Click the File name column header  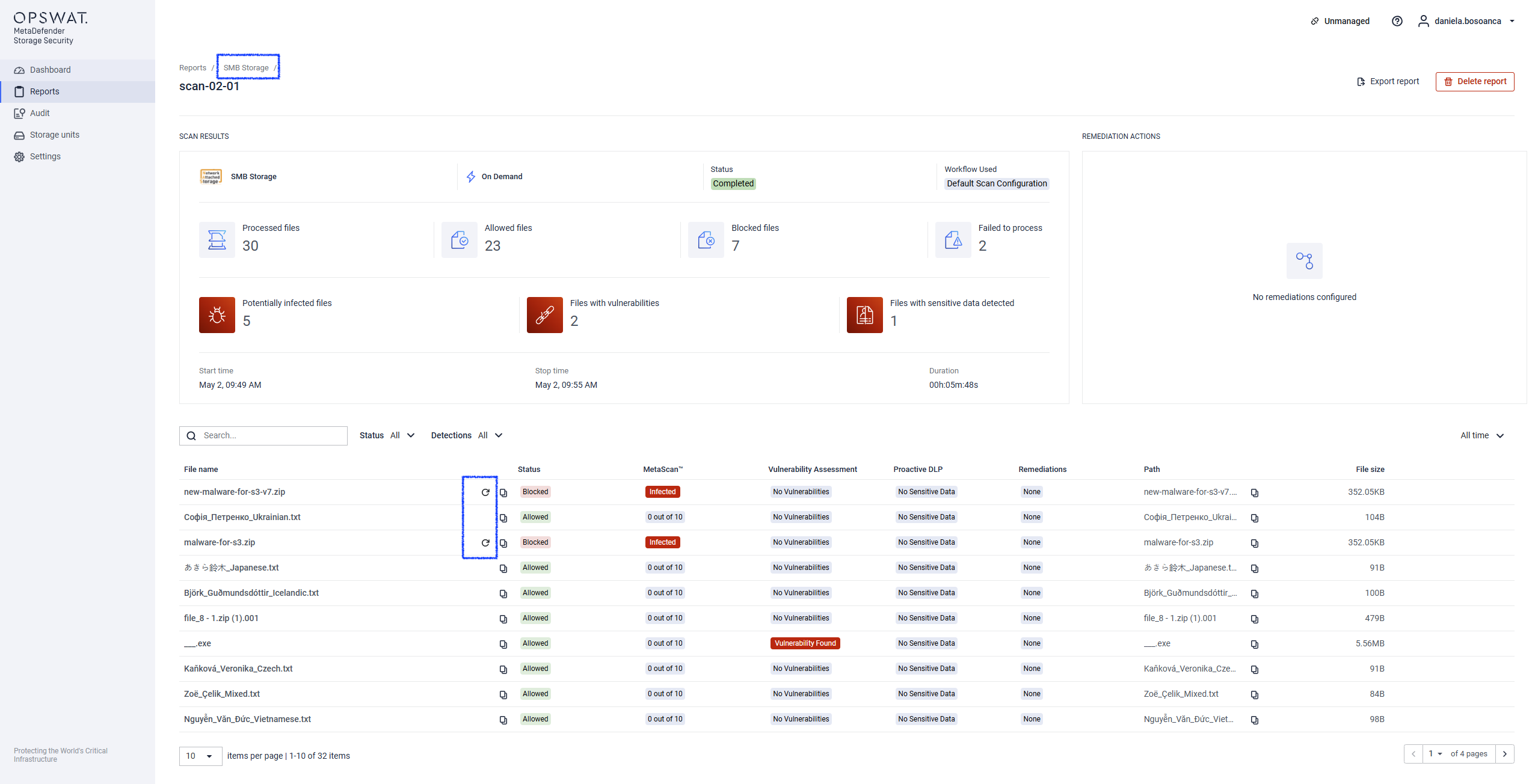(x=201, y=469)
